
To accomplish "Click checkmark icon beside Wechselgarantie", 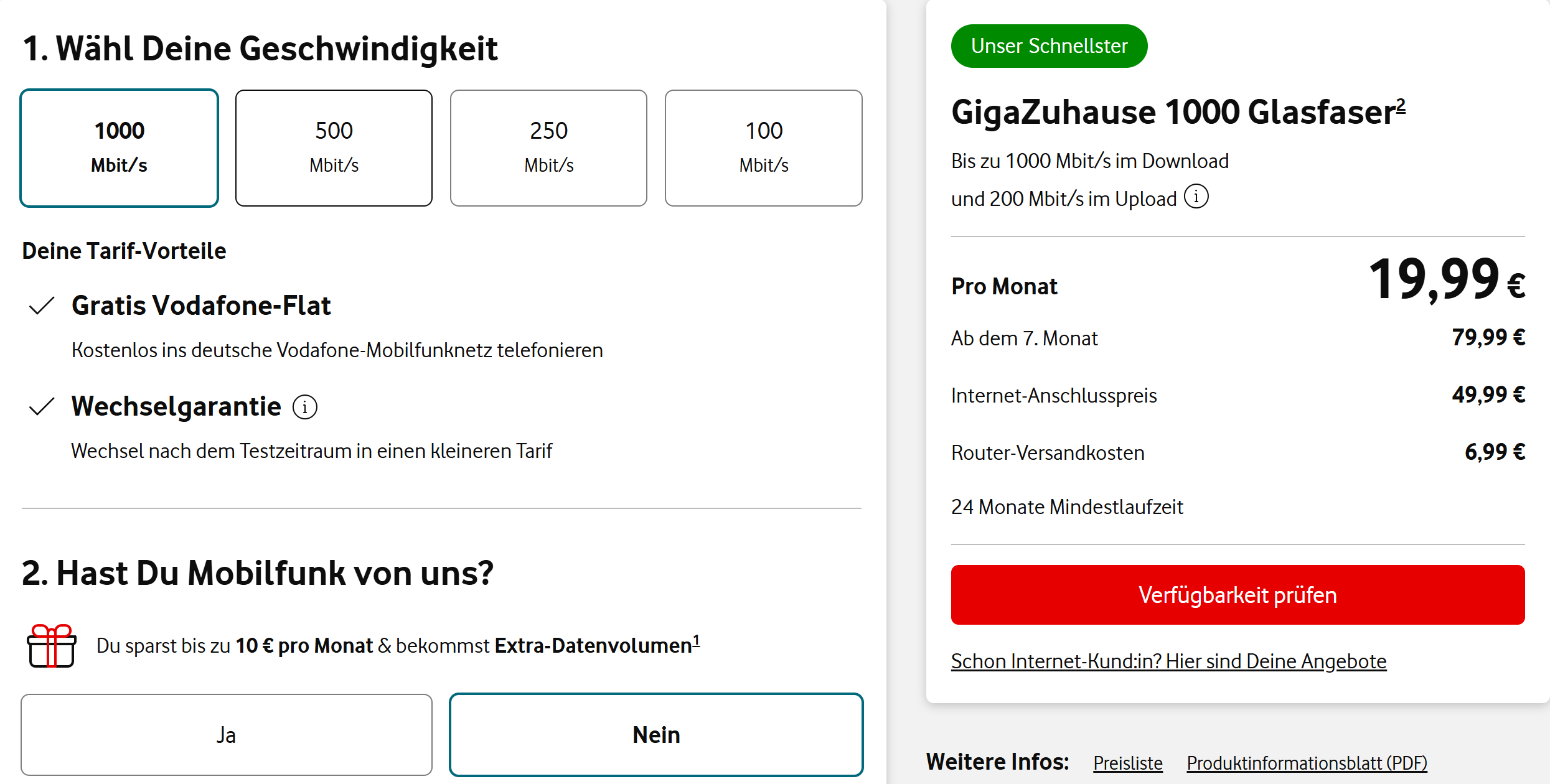I will point(42,406).
